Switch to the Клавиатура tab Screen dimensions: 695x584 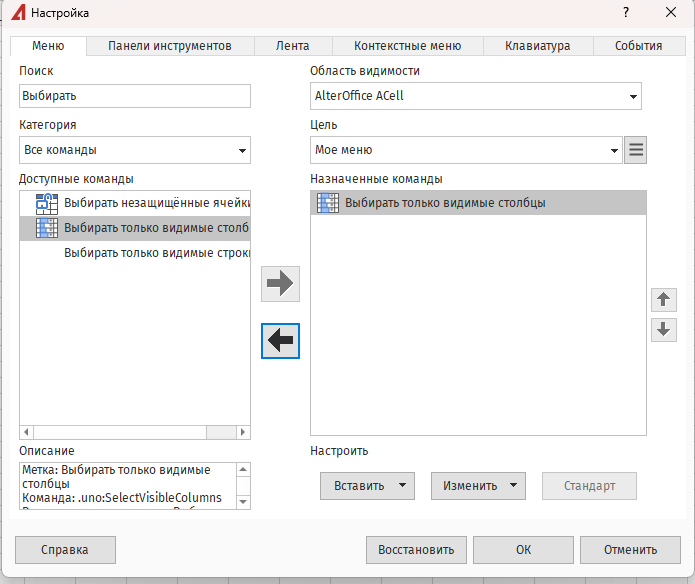[538, 46]
